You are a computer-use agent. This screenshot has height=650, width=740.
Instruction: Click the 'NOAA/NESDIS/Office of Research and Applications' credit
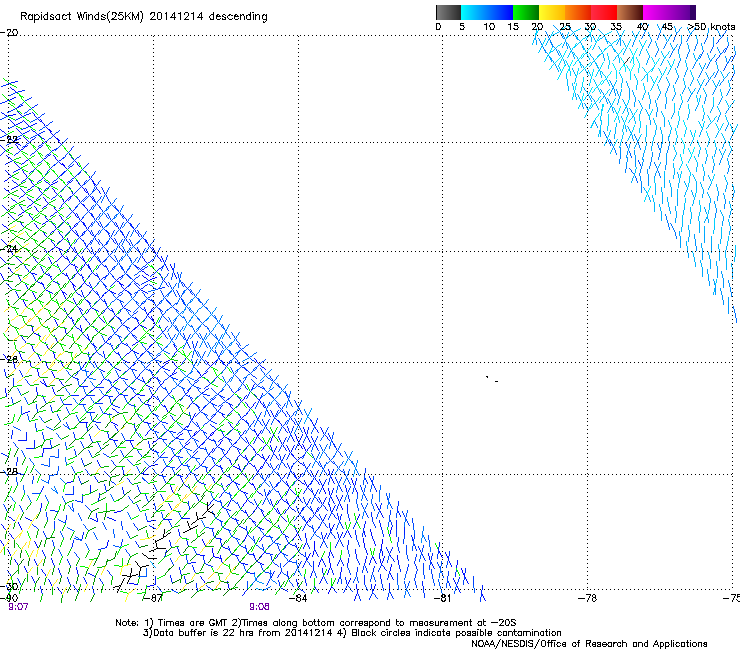click(x=589, y=644)
